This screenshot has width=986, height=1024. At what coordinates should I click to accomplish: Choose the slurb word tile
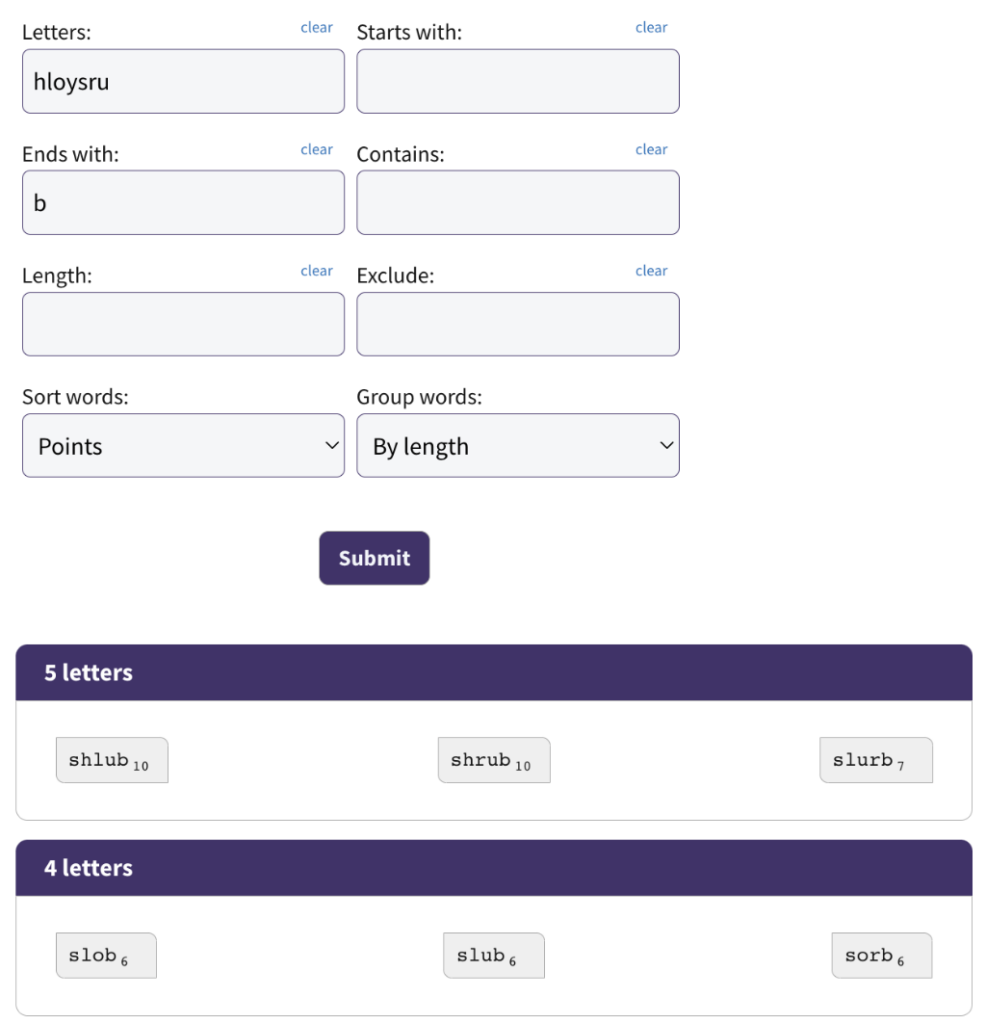876,760
